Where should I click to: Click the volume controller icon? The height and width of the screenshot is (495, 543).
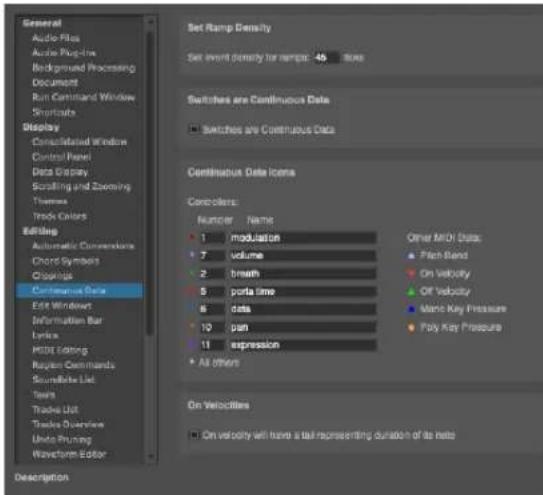192,255
